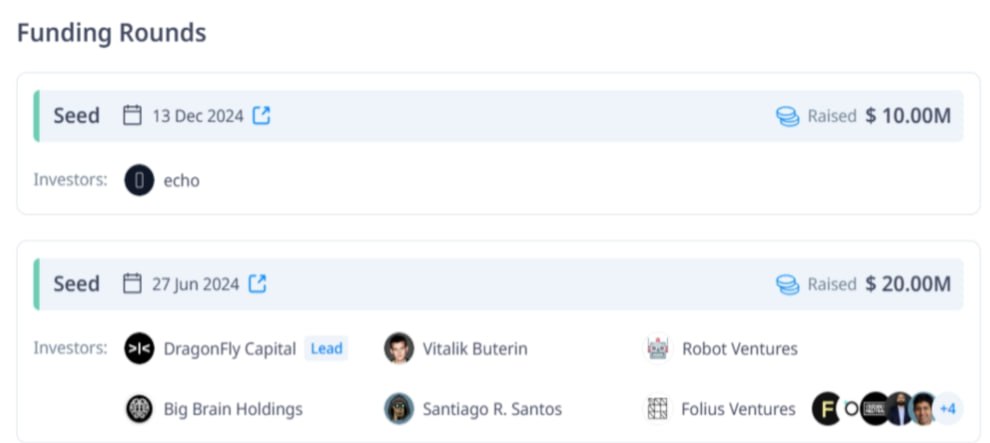Screen dimensions: 990x443
Task: Click the DragonFly Capital logo icon
Action: (x=140, y=348)
